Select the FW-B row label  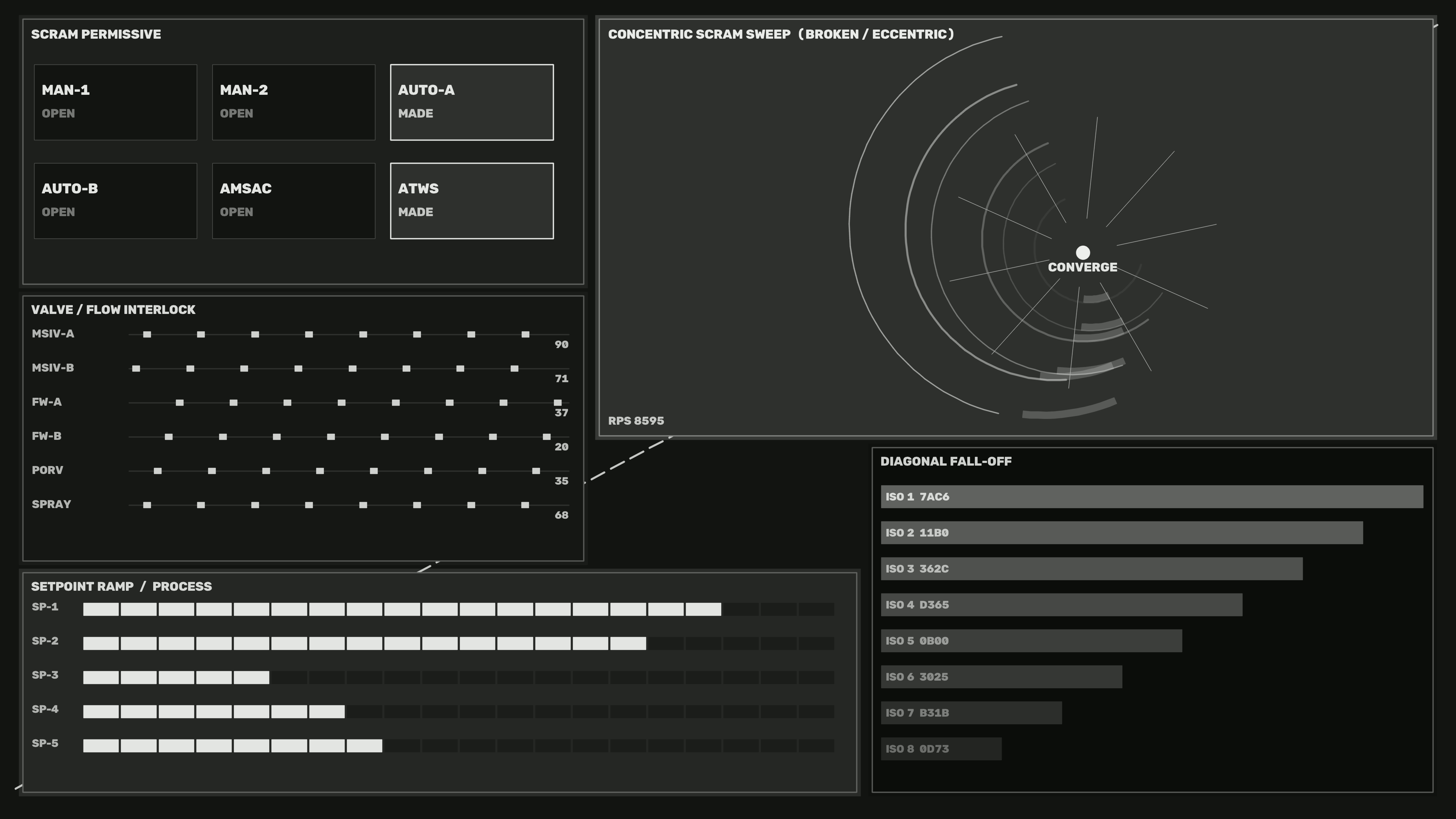(x=46, y=436)
